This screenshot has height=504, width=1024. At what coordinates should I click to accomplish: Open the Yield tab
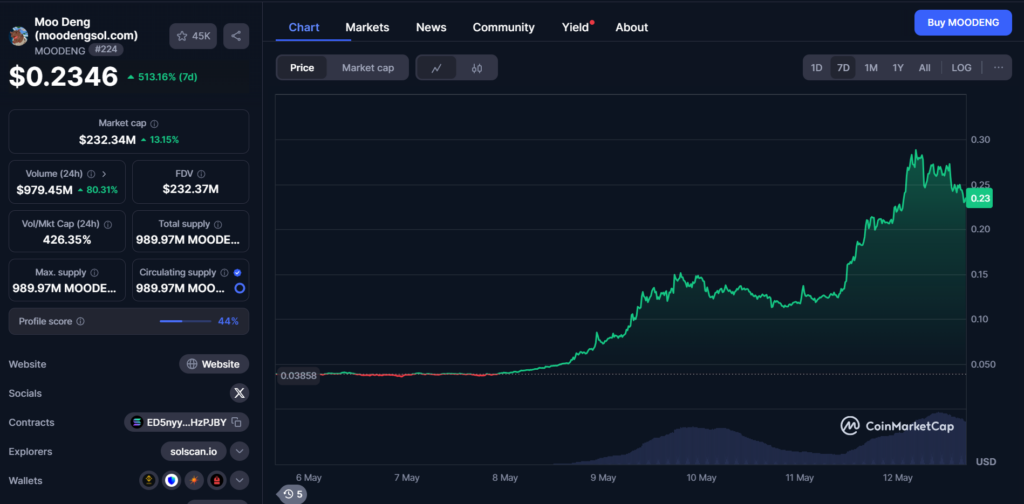(x=575, y=27)
